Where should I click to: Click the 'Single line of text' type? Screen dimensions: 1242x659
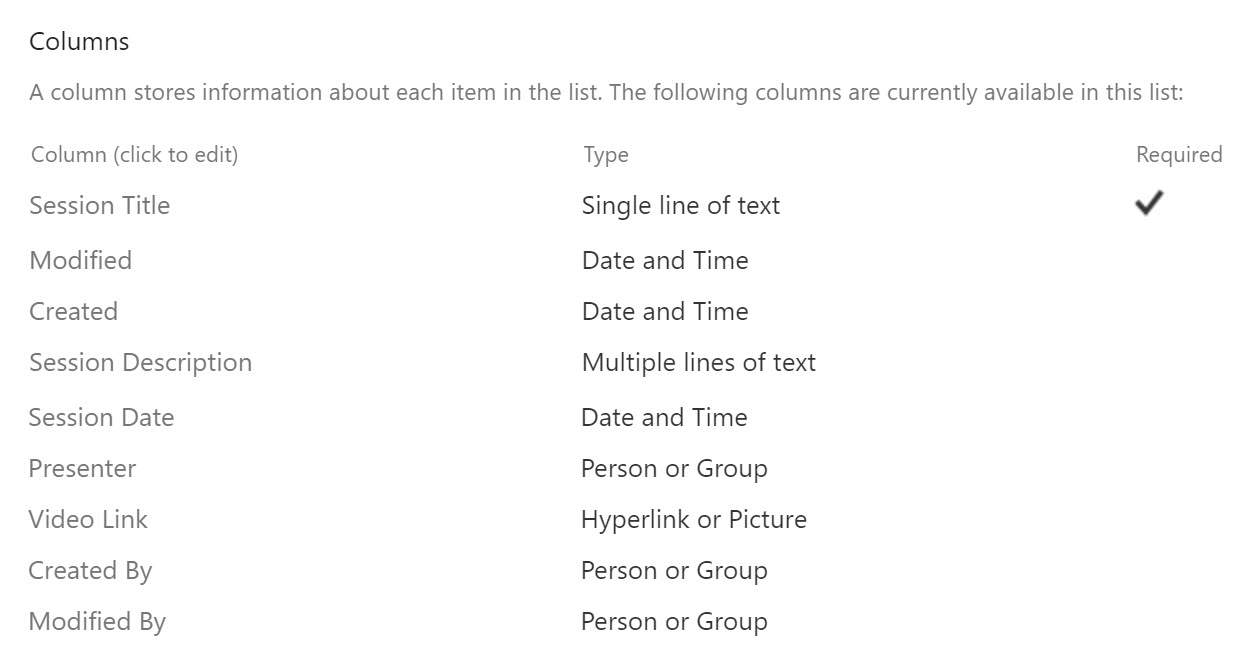(x=680, y=205)
